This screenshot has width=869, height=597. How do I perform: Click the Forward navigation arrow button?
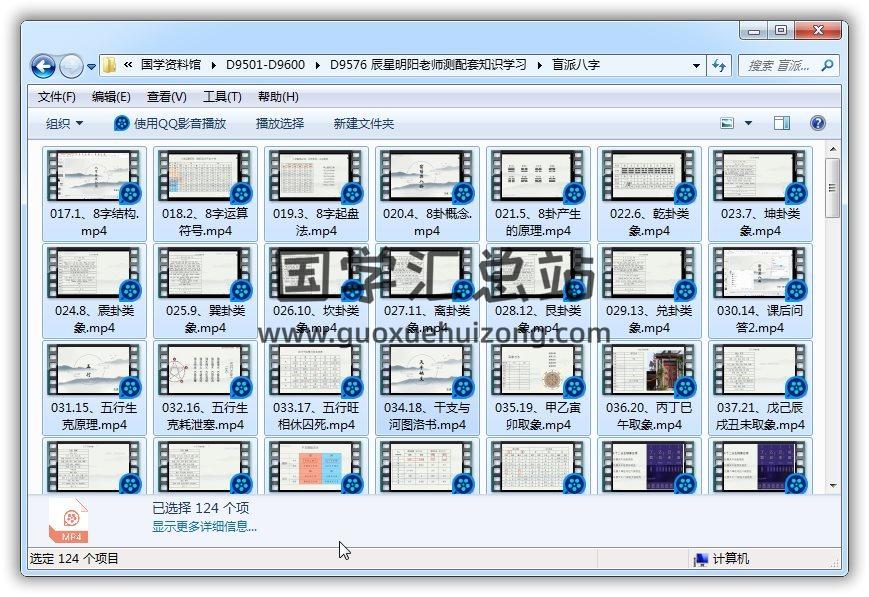click(71, 66)
